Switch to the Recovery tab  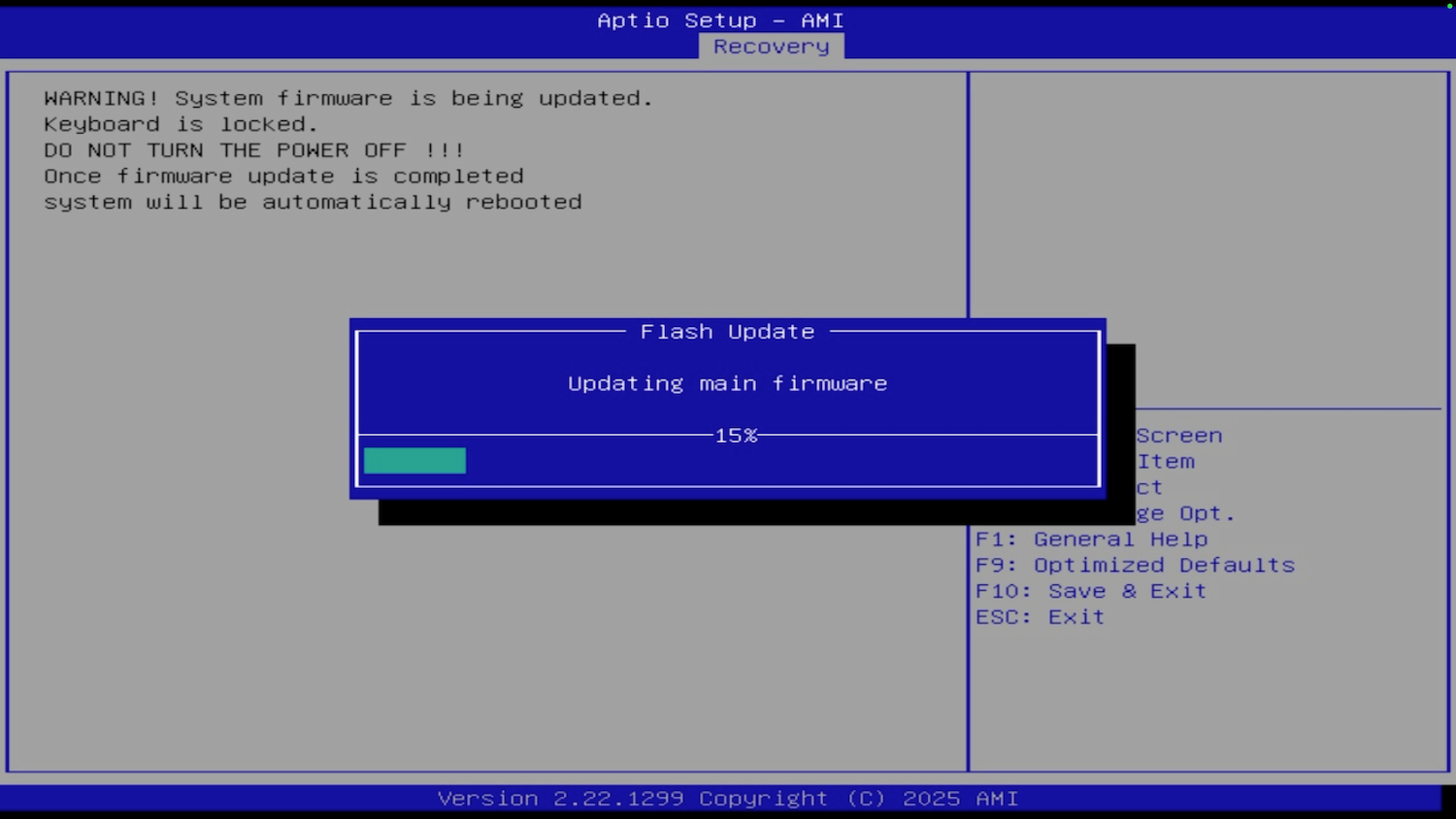click(x=770, y=46)
